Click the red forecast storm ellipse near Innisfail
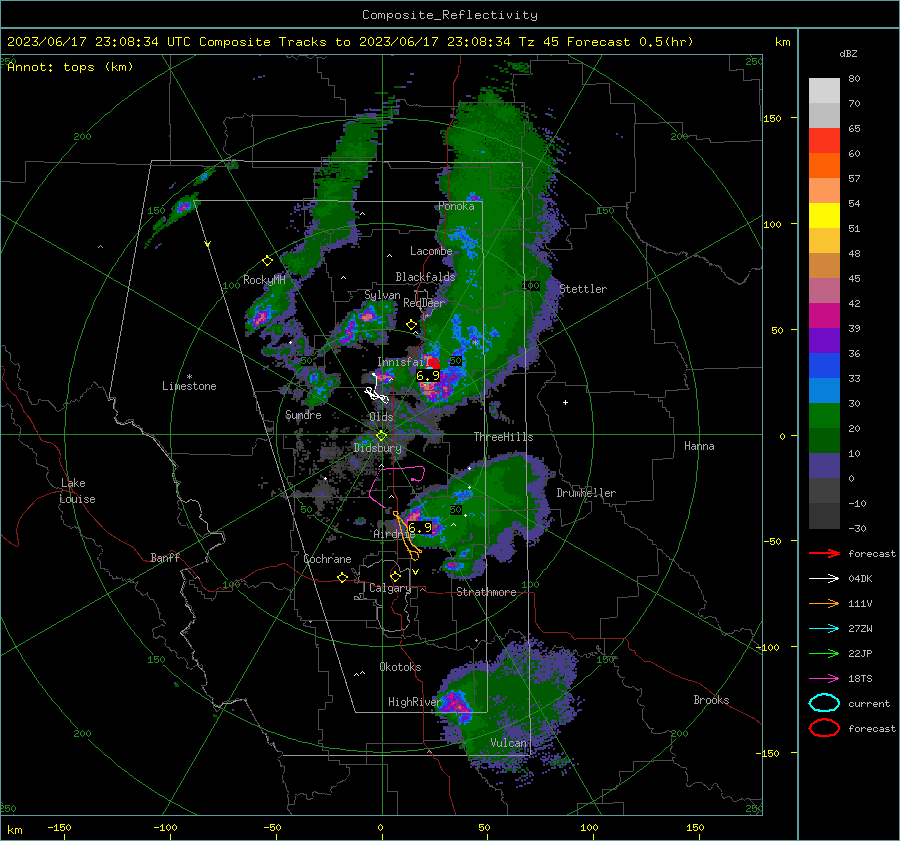This screenshot has width=900, height=841. pyautogui.click(x=433, y=363)
